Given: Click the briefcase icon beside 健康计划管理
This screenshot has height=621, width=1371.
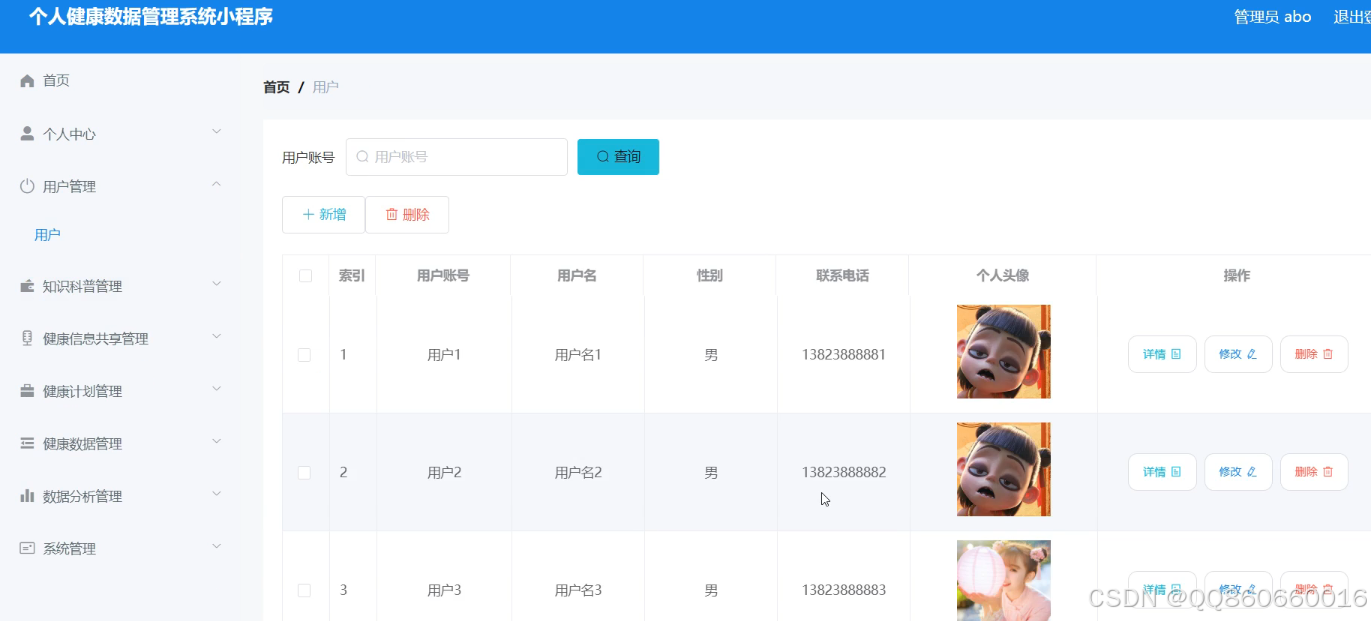Looking at the screenshot, I should [x=27, y=391].
